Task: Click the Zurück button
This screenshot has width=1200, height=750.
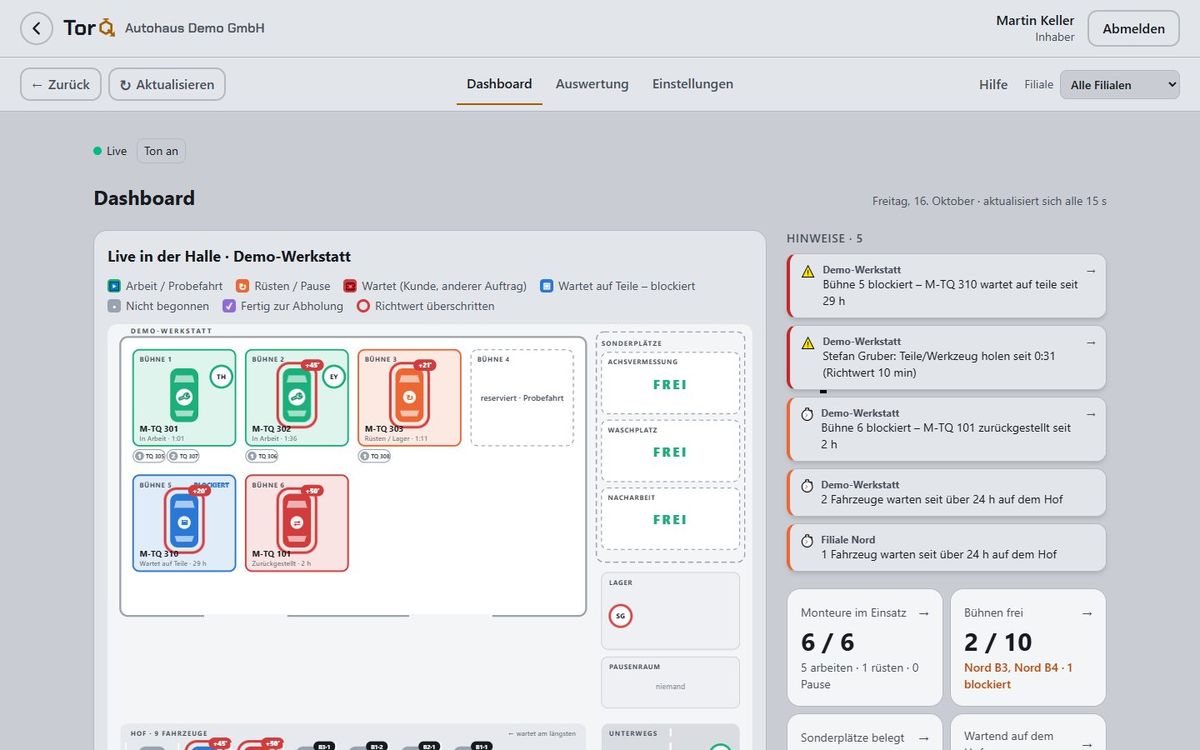Action: coord(60,84)
